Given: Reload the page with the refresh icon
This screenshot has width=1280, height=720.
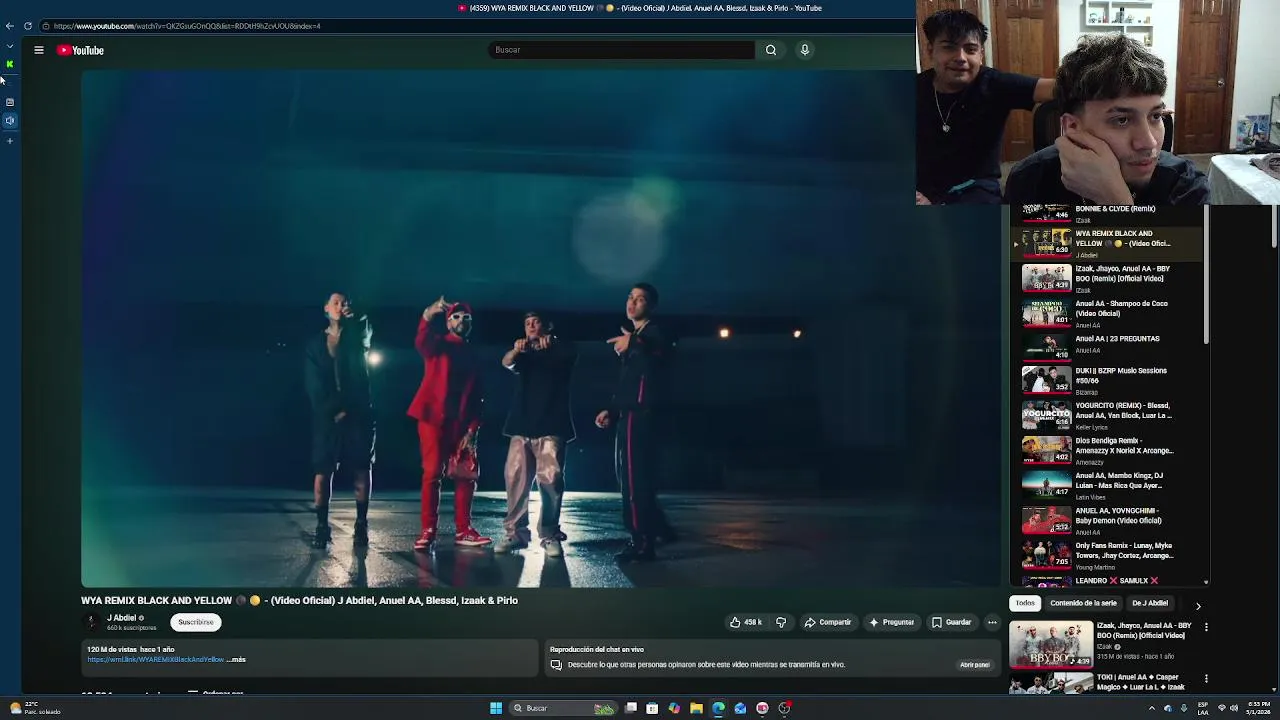Looking at the screenshot, I should coord(28,26).
